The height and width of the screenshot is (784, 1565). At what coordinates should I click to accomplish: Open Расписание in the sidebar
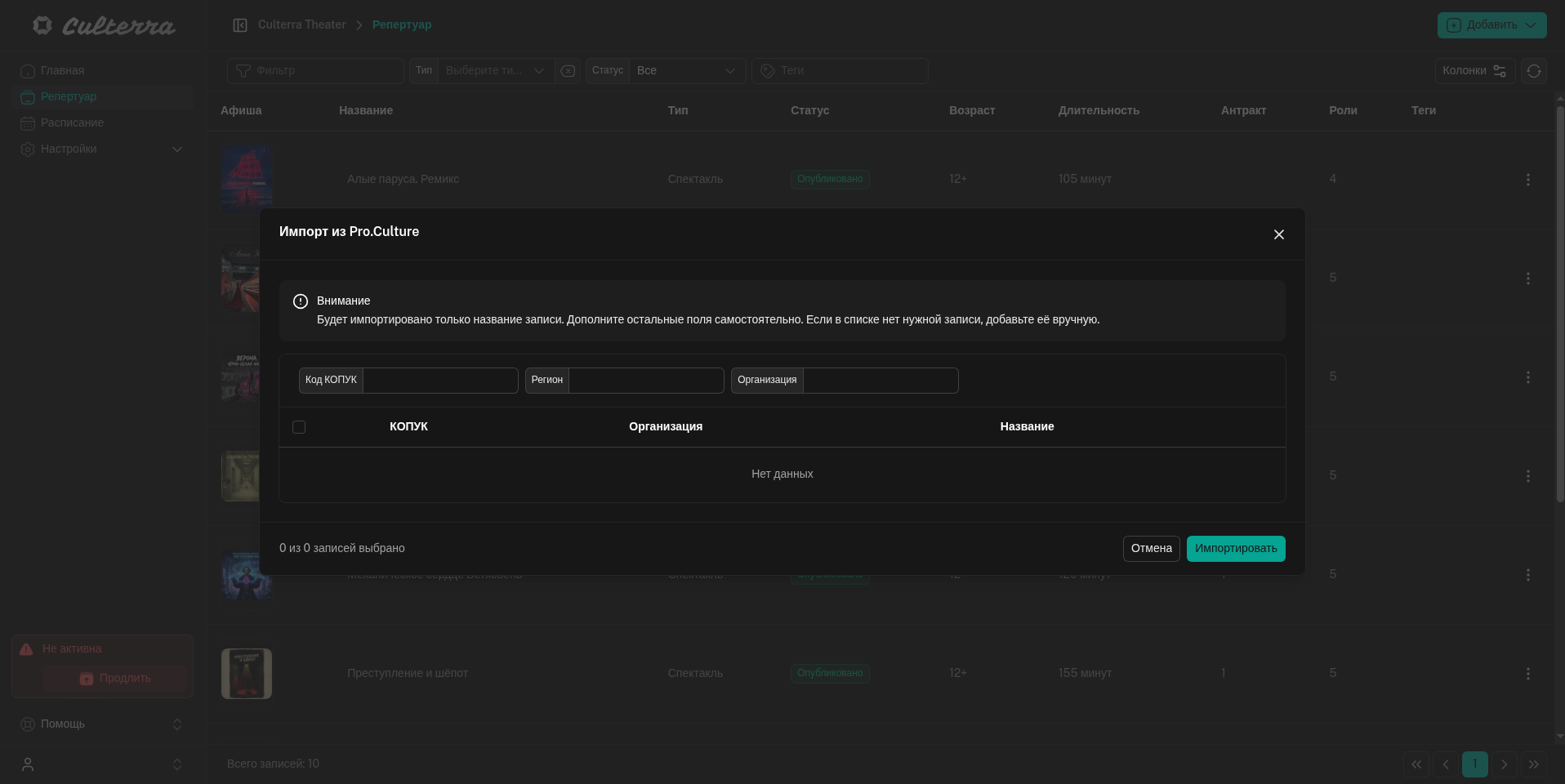72,123
